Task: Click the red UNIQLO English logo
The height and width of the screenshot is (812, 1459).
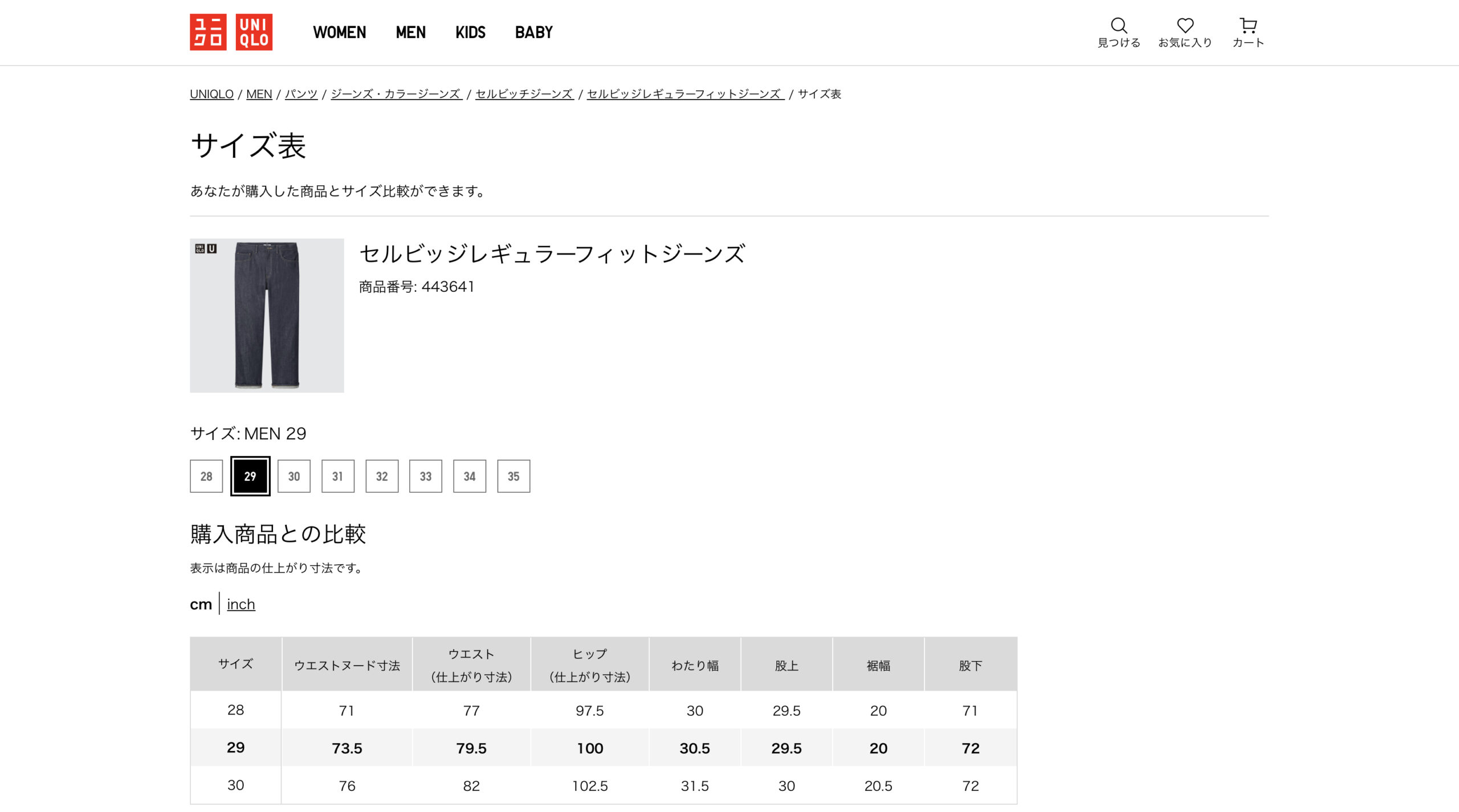Action: [254, 32]
